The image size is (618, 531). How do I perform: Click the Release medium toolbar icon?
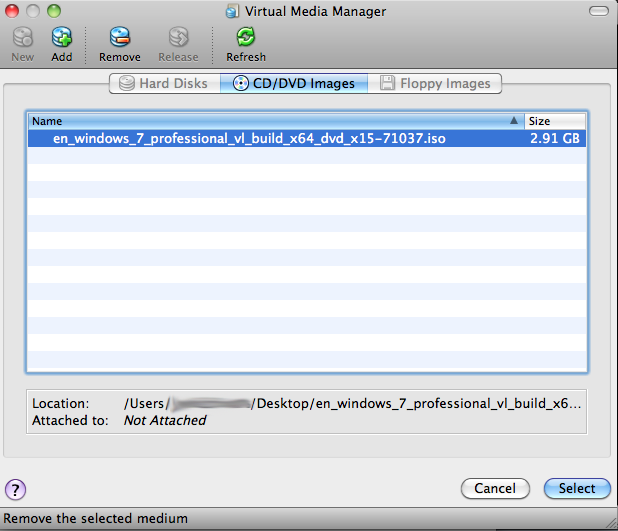point(178,37)
